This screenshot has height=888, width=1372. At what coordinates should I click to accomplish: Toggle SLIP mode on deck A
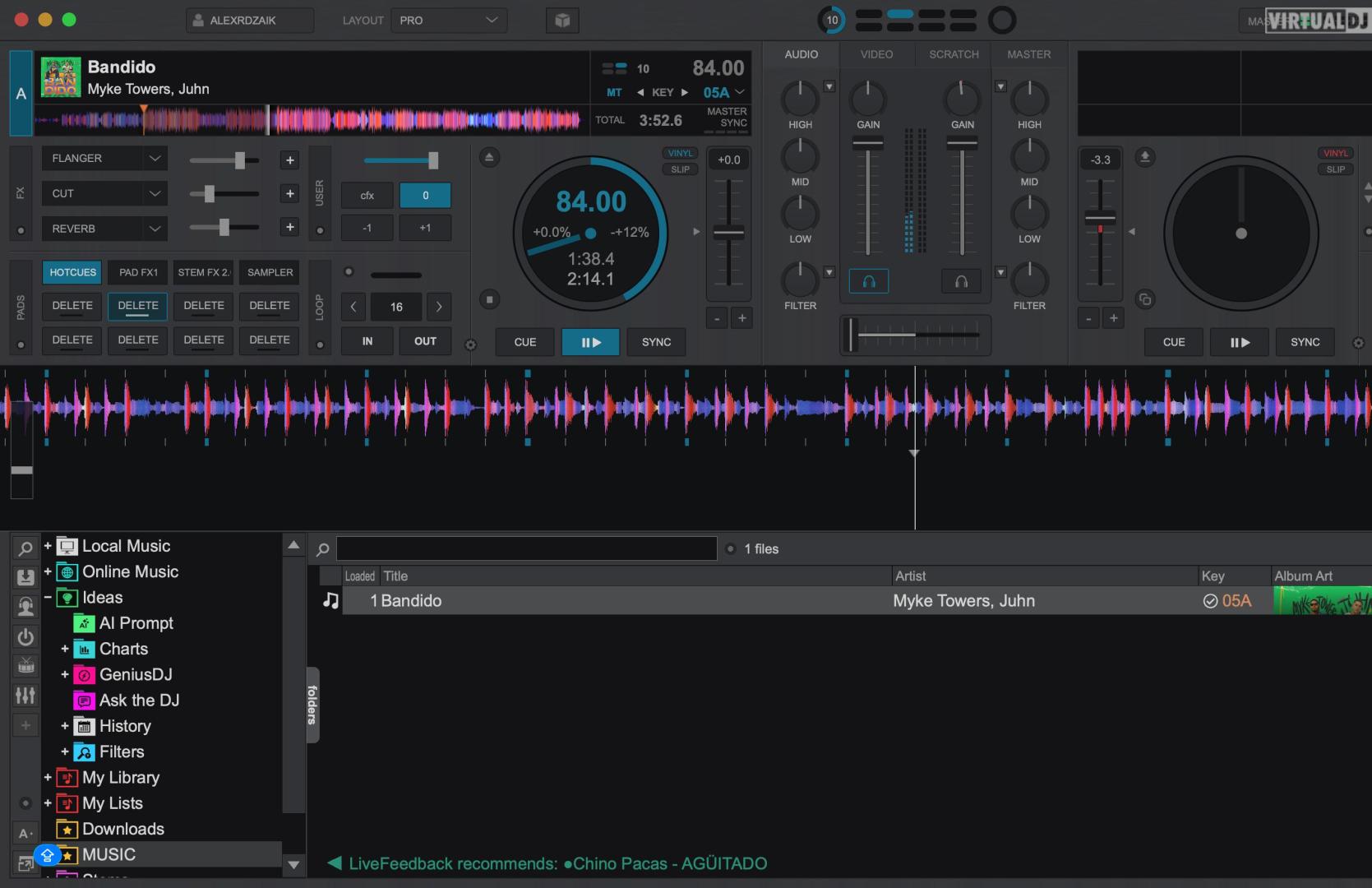click(680, 169)
